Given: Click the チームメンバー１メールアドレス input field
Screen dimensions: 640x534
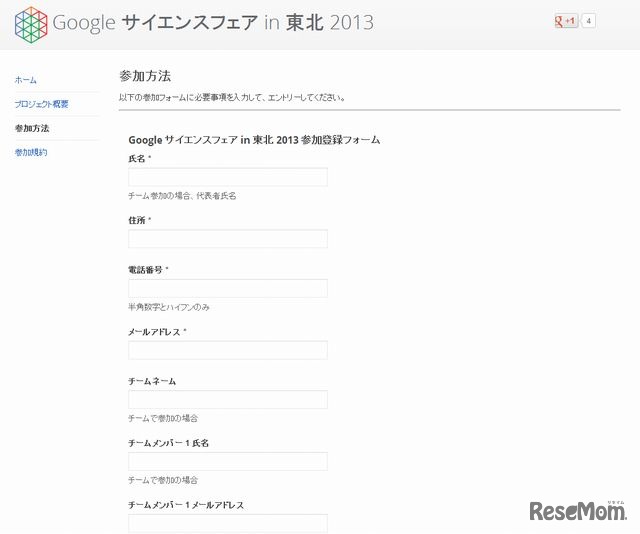Looking at the screenshot, I should (x=228, y=523).
